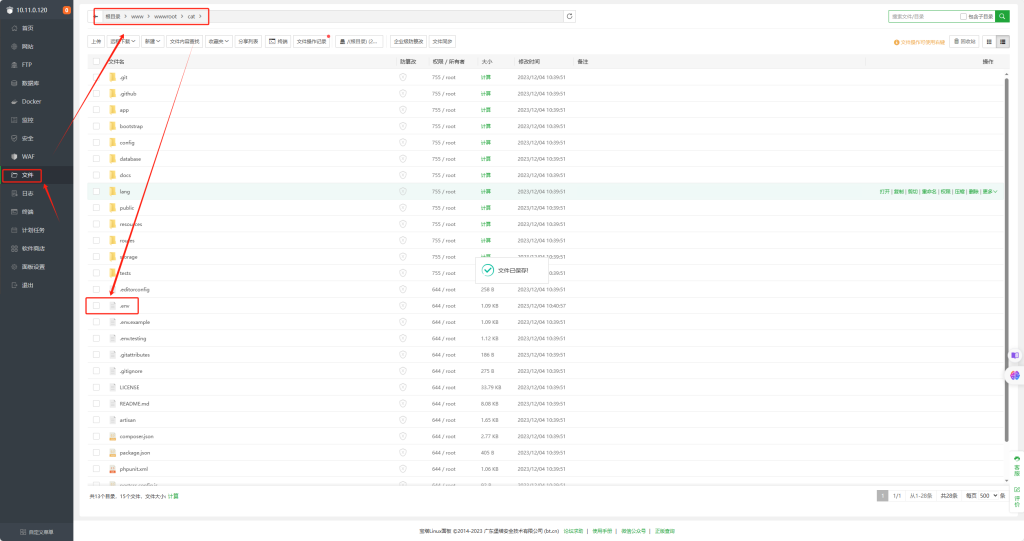Click the 安全 shield icon in sidebar
This screenshot has height=541, width=1024.
click(14, 139)
